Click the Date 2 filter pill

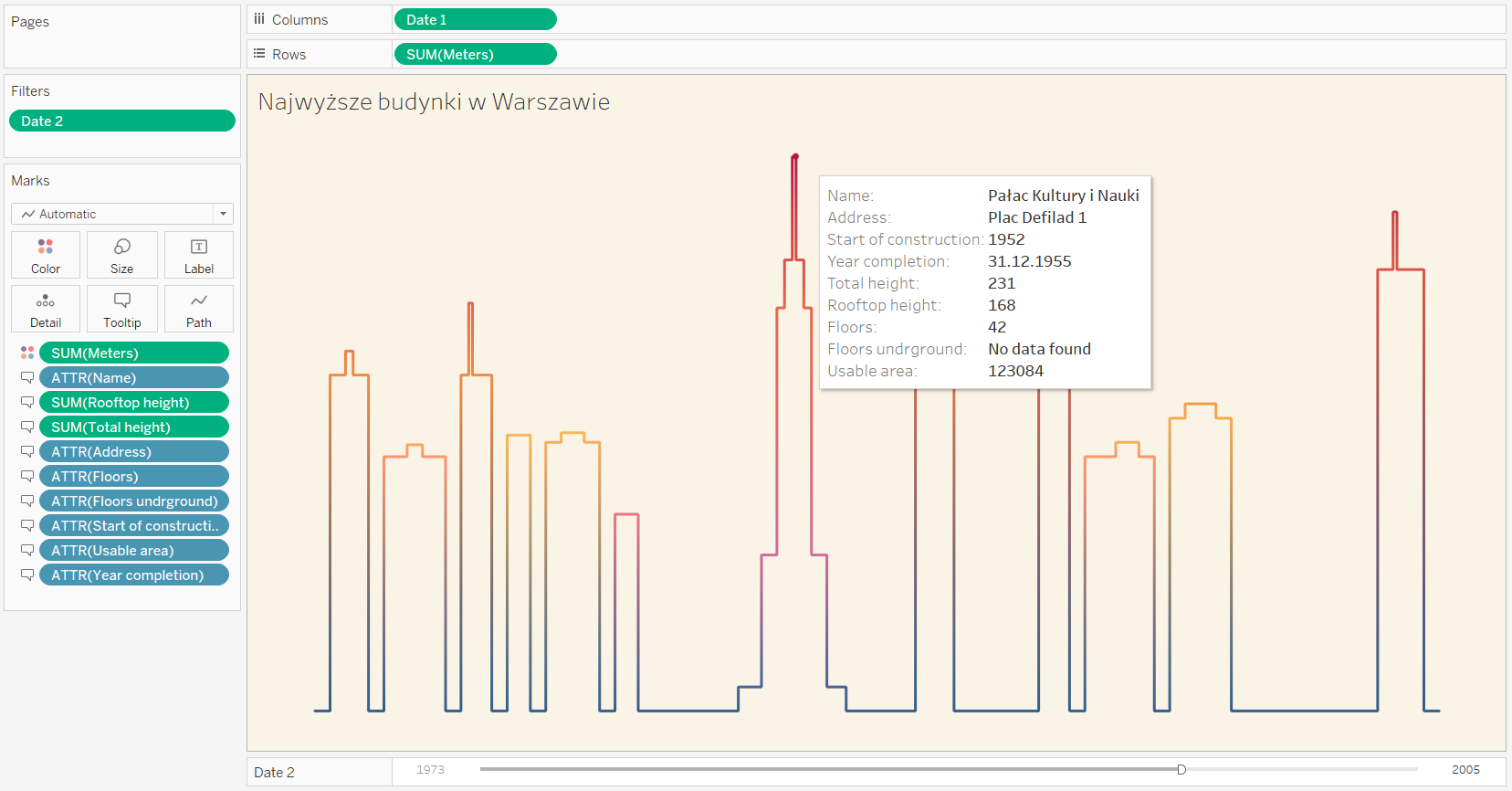(x=121, y=121)
